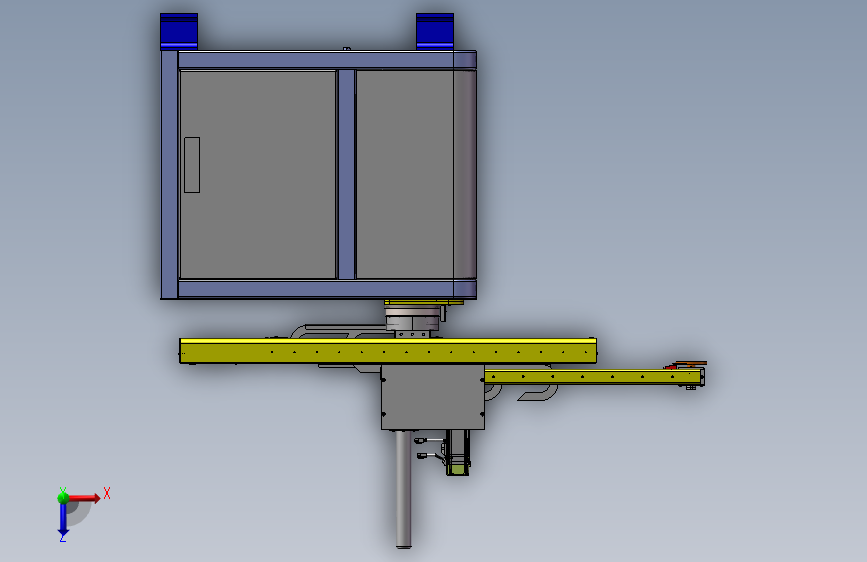Select the left blue bracket atop the cabinet
Viewport: 867px width, 562px height.
click(x=179, y=32)
